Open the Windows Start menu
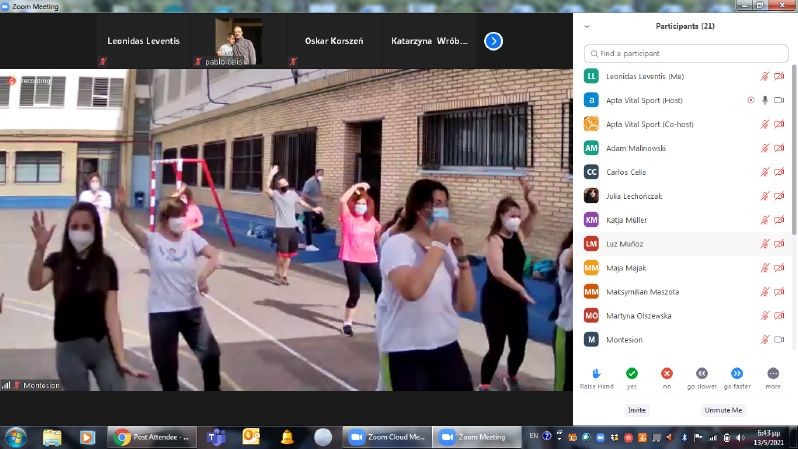 pyautogui.click(x=16, y=437)
